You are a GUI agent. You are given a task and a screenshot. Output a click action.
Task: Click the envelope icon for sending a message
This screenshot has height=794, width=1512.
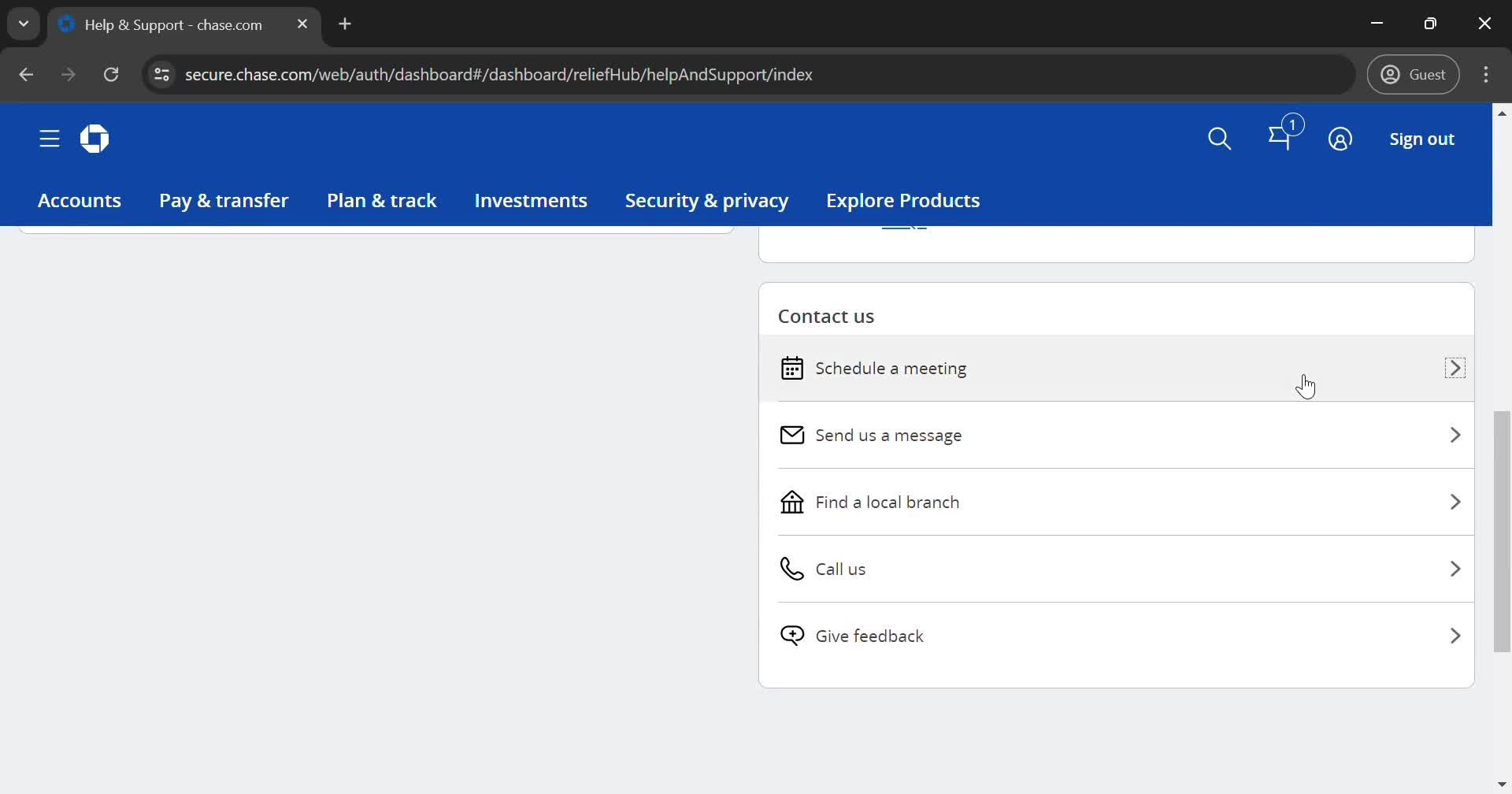tap(791, 435)
